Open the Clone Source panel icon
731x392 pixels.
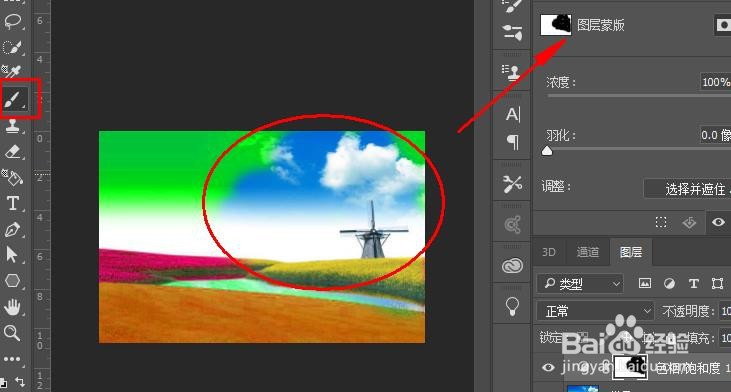[512, 72]
